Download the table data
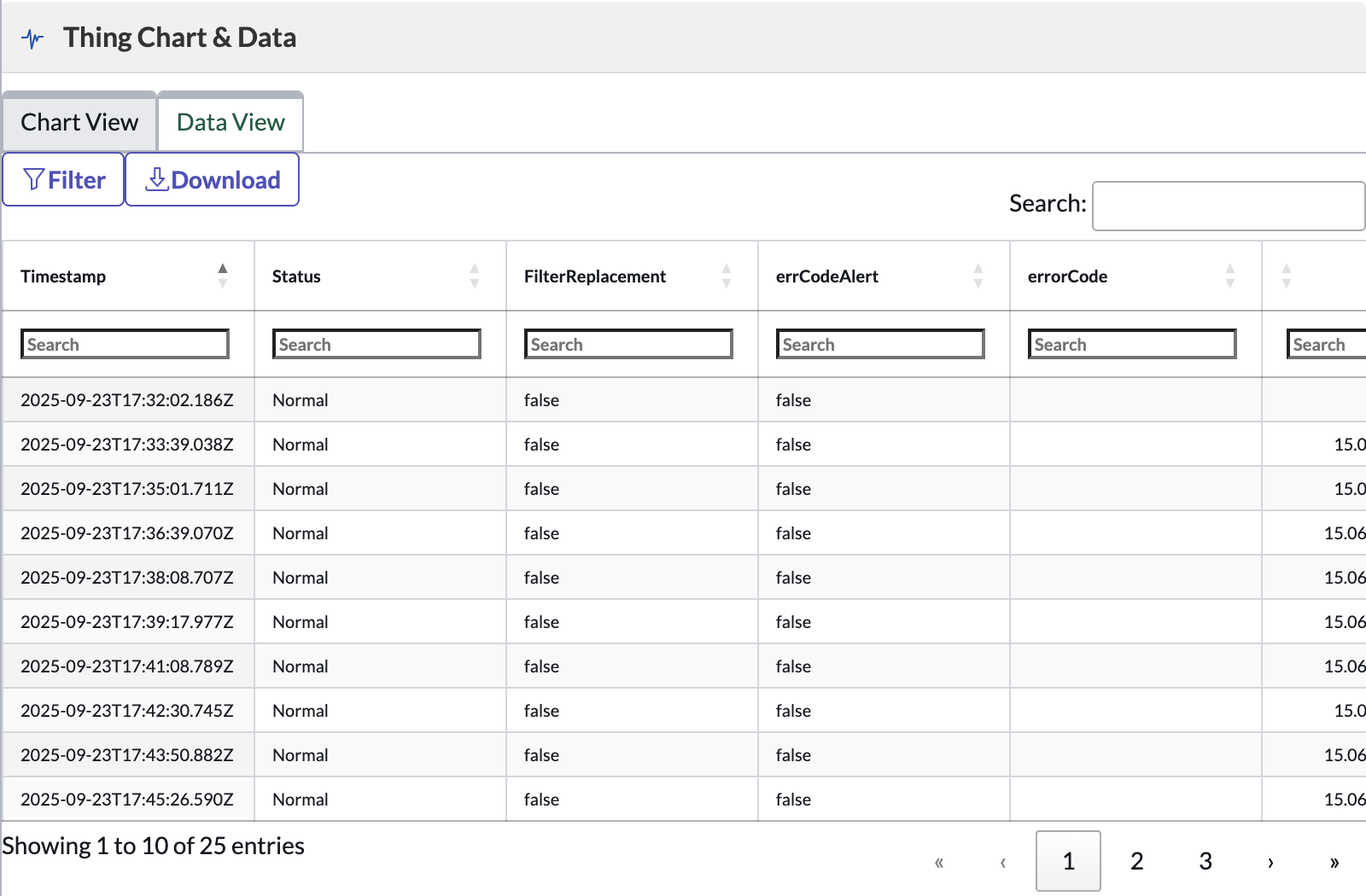 [x=213, y=179]
